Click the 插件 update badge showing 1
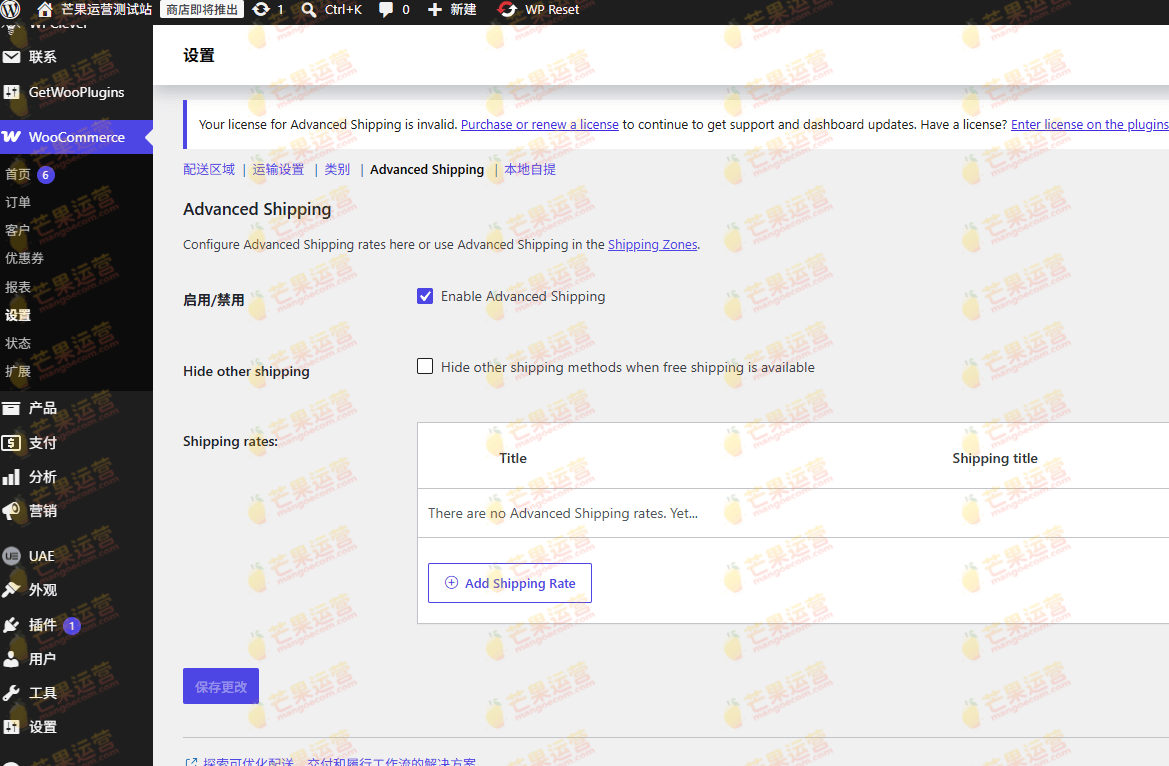The width and height of the screenshot is (1169, 766). [72, 626]
